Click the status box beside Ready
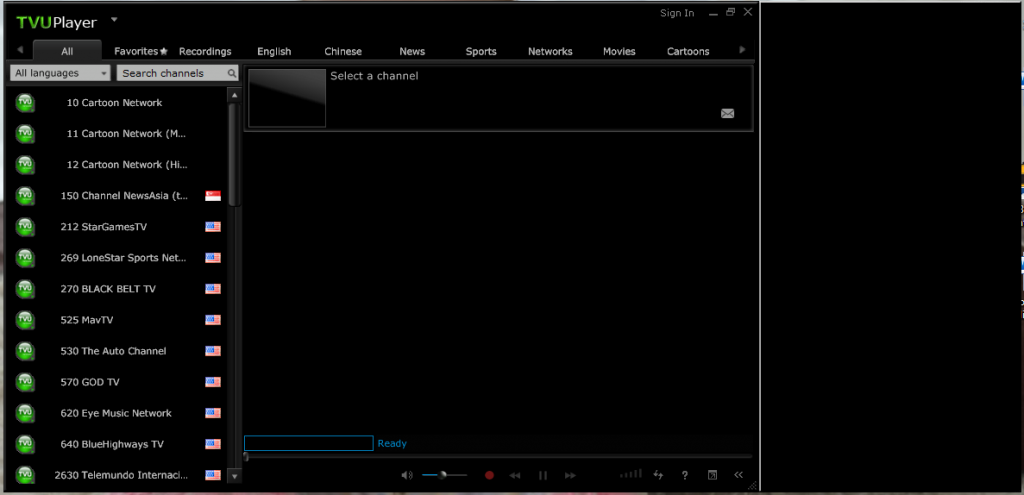 pyautogui.click(x=308, y=443)
